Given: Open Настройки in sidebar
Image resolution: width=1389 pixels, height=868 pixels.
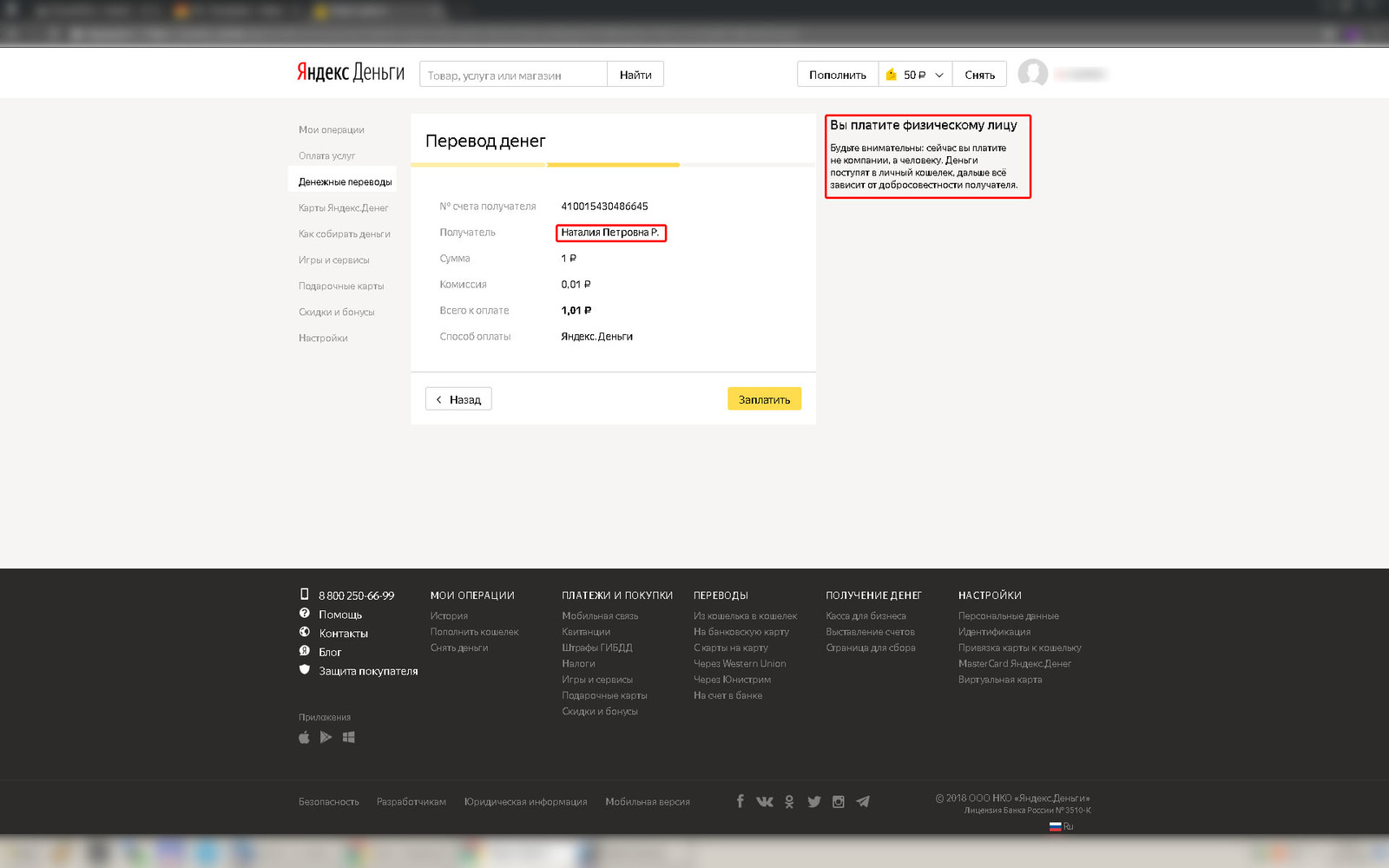Looking at the screenshot, I should (x=323, y=339).
